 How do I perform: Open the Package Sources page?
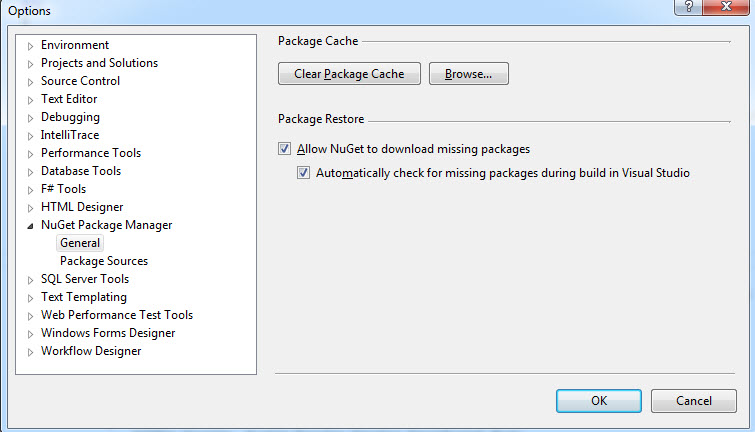[x=104, y=261]
